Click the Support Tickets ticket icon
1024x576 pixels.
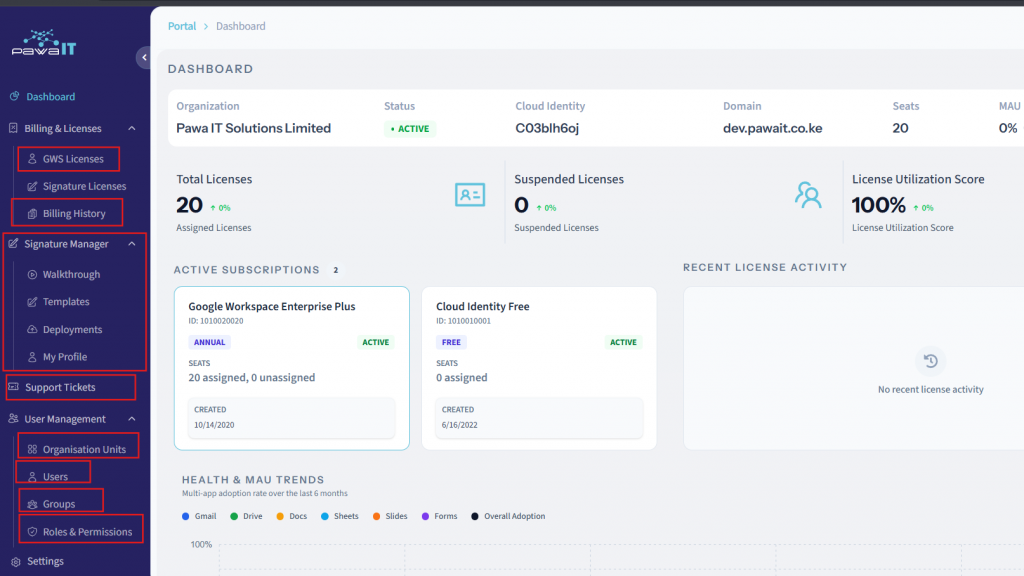pos(13,387)
